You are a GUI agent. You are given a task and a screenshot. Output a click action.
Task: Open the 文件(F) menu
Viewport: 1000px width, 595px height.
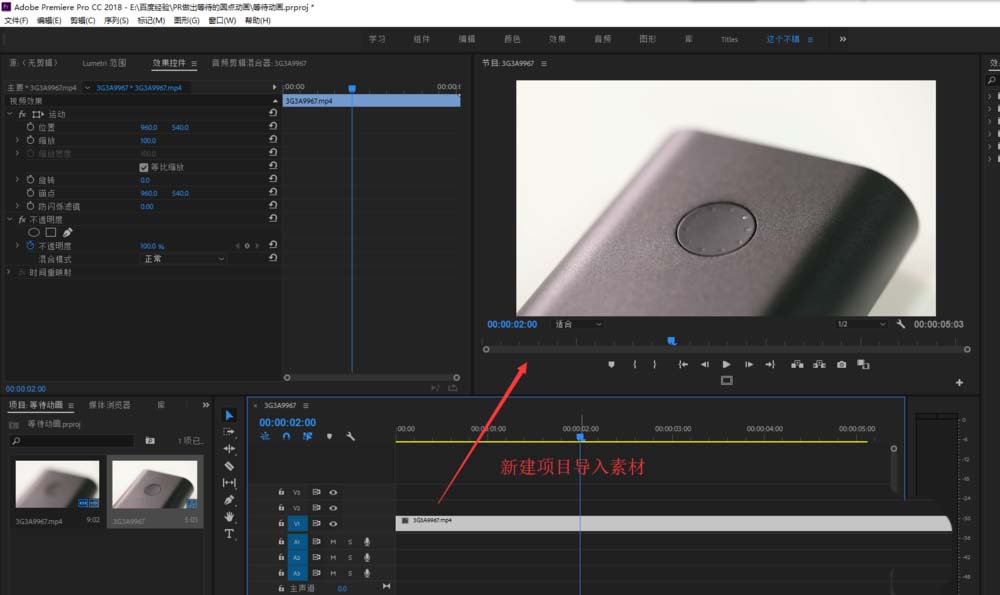click(x=16, y=20)
